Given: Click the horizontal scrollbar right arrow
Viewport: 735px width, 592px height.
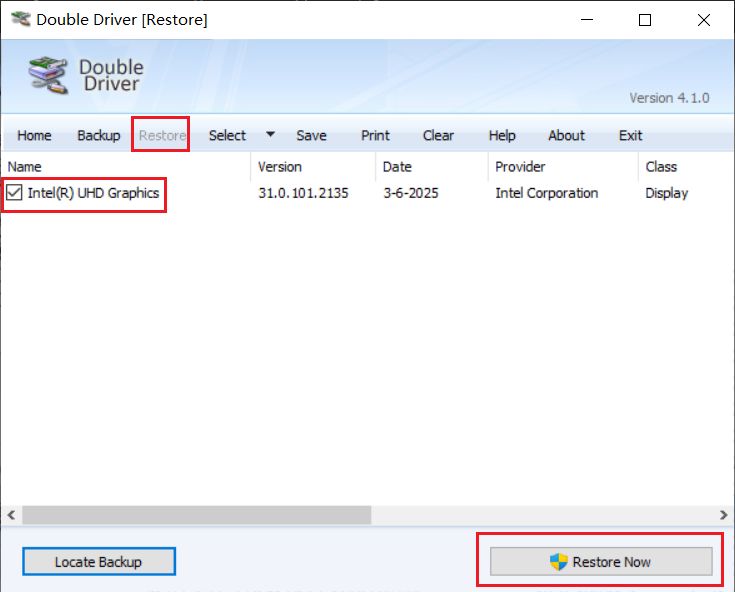Looking at the screenshot, I should [724, 515].
